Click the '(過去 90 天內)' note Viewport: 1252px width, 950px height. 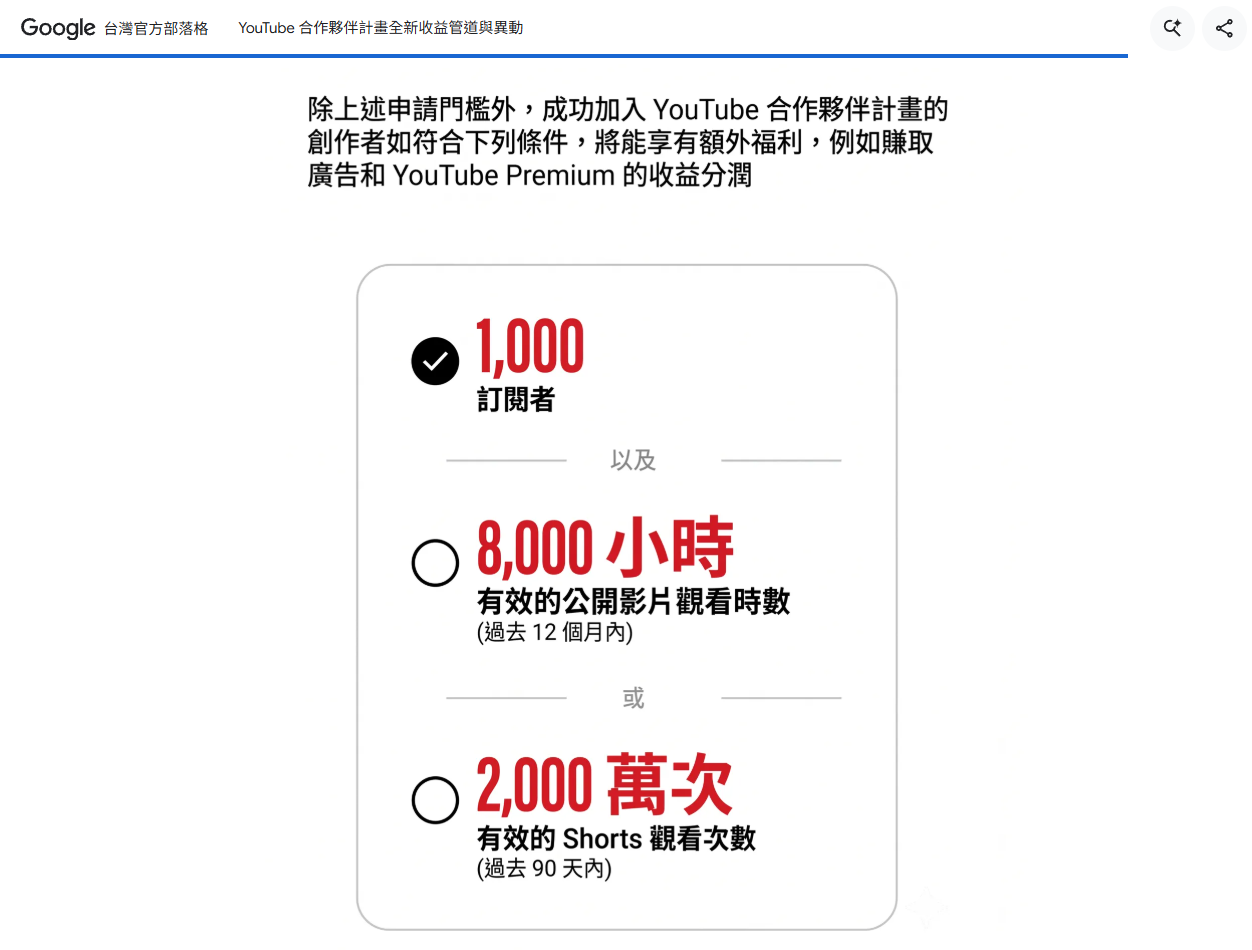click(544, 869)
